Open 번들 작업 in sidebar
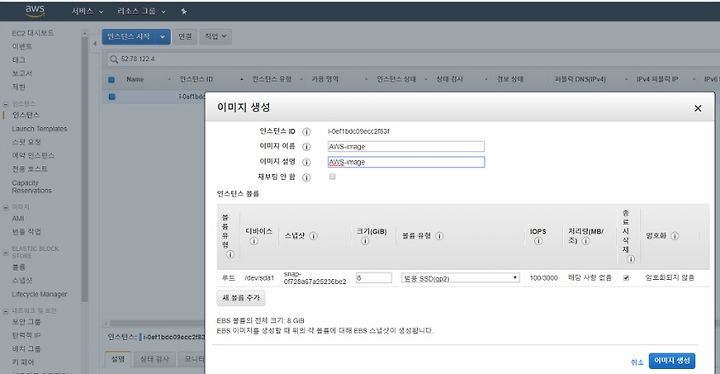This screenshot has height=374, width=720. click(26, 232)
